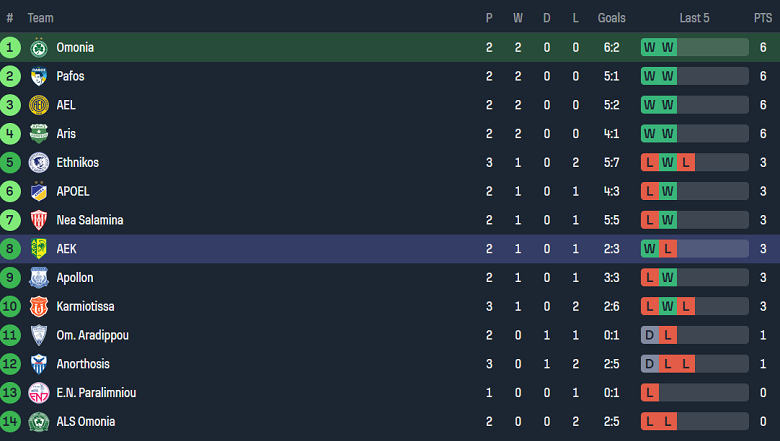The height and width of the screenshot is (441, 780).
Task: Sort by the PTS column header
Action: (763, 18)
